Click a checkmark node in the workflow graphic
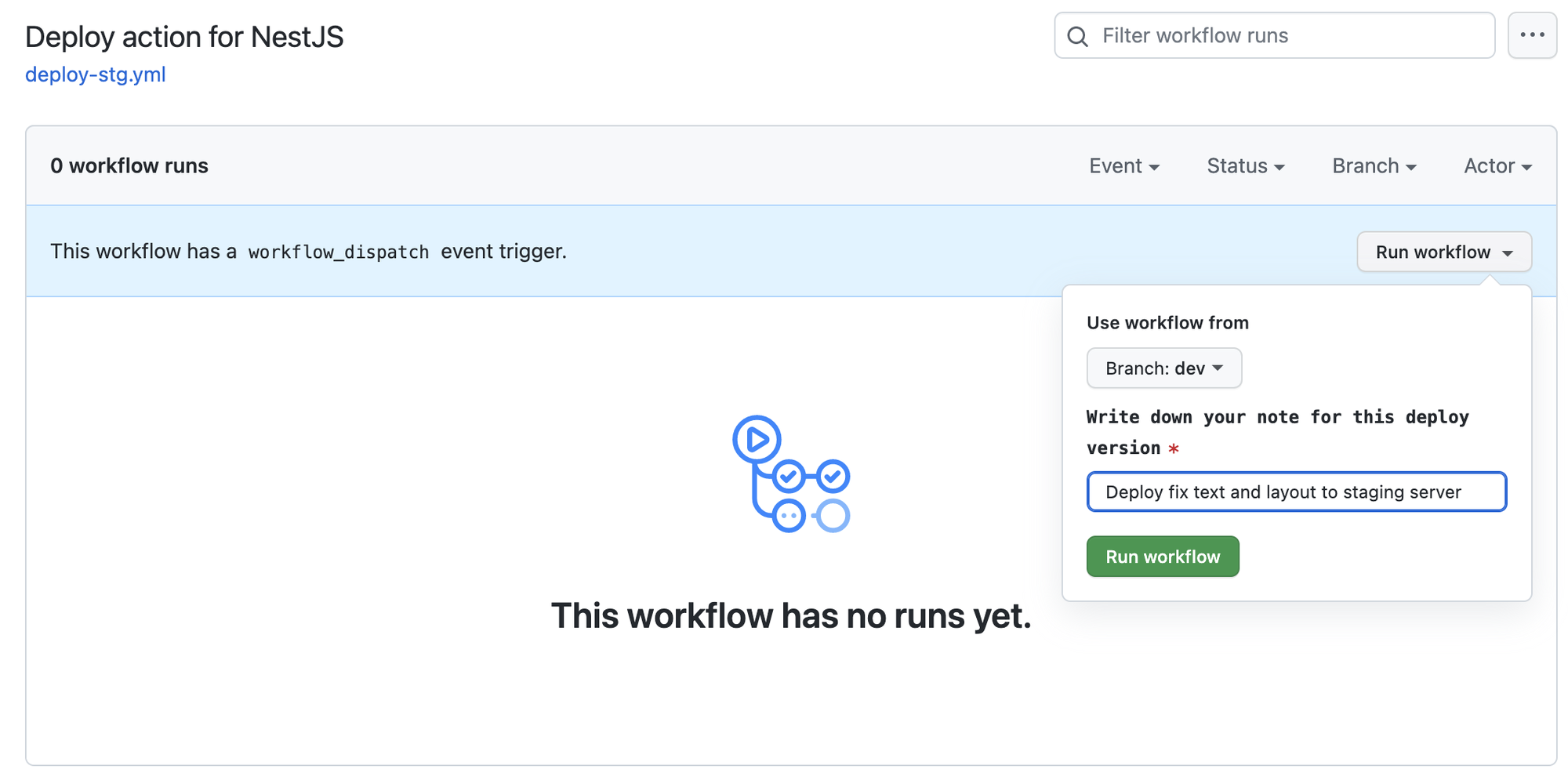 [788, 474]
